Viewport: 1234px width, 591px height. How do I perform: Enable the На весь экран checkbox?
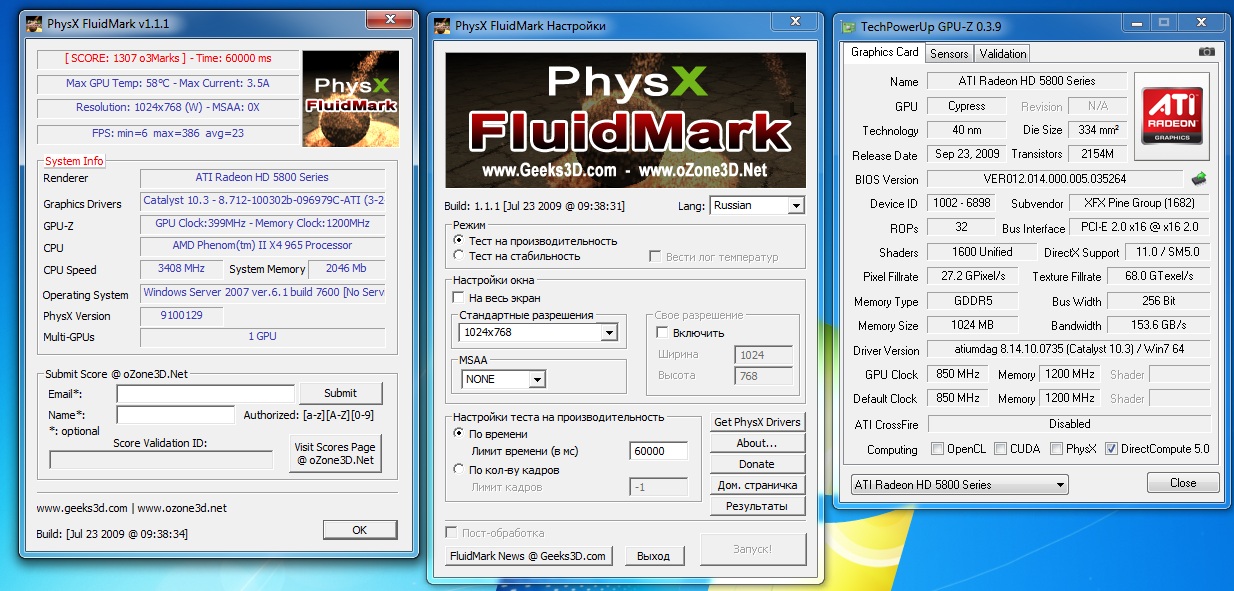point(459,298)
